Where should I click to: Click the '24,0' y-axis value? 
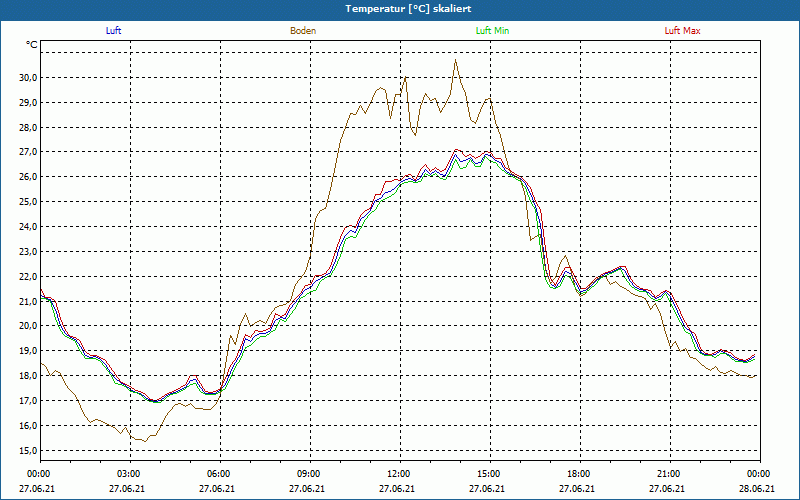click(28, 227)
